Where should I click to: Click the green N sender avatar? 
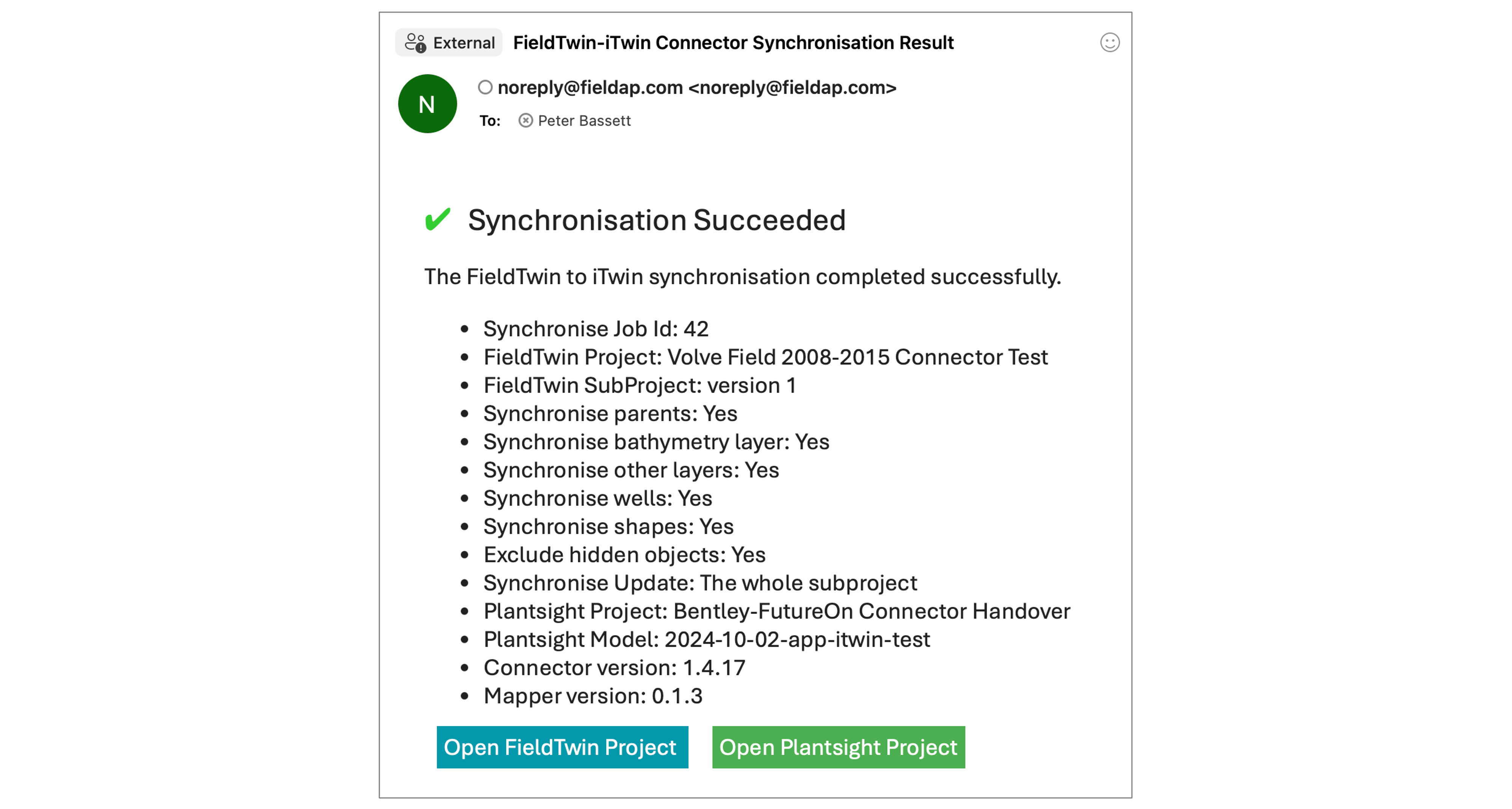[x=427, y=104]
